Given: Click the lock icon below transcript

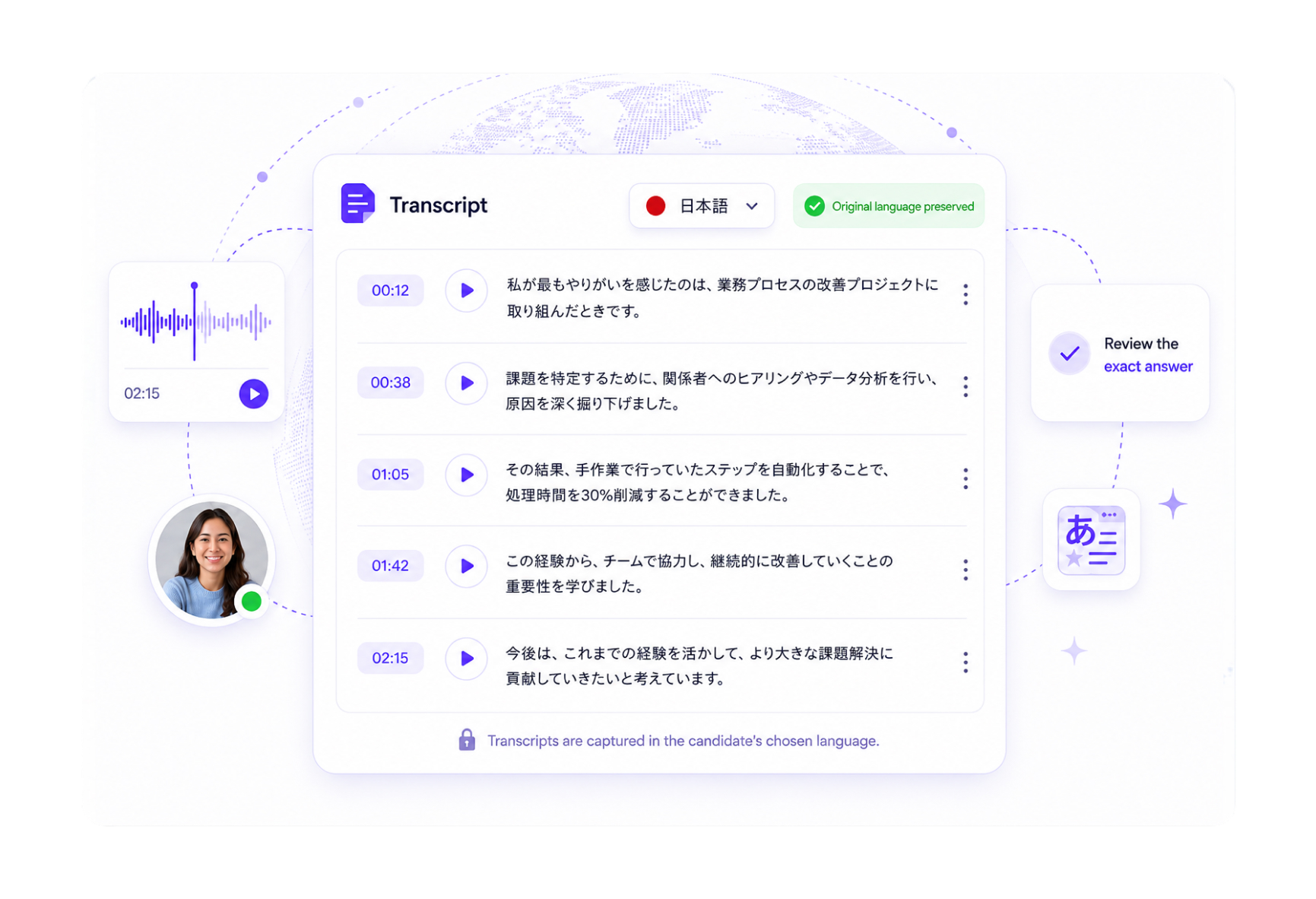Looking at the screenshot, I should (x=467, y=740).
